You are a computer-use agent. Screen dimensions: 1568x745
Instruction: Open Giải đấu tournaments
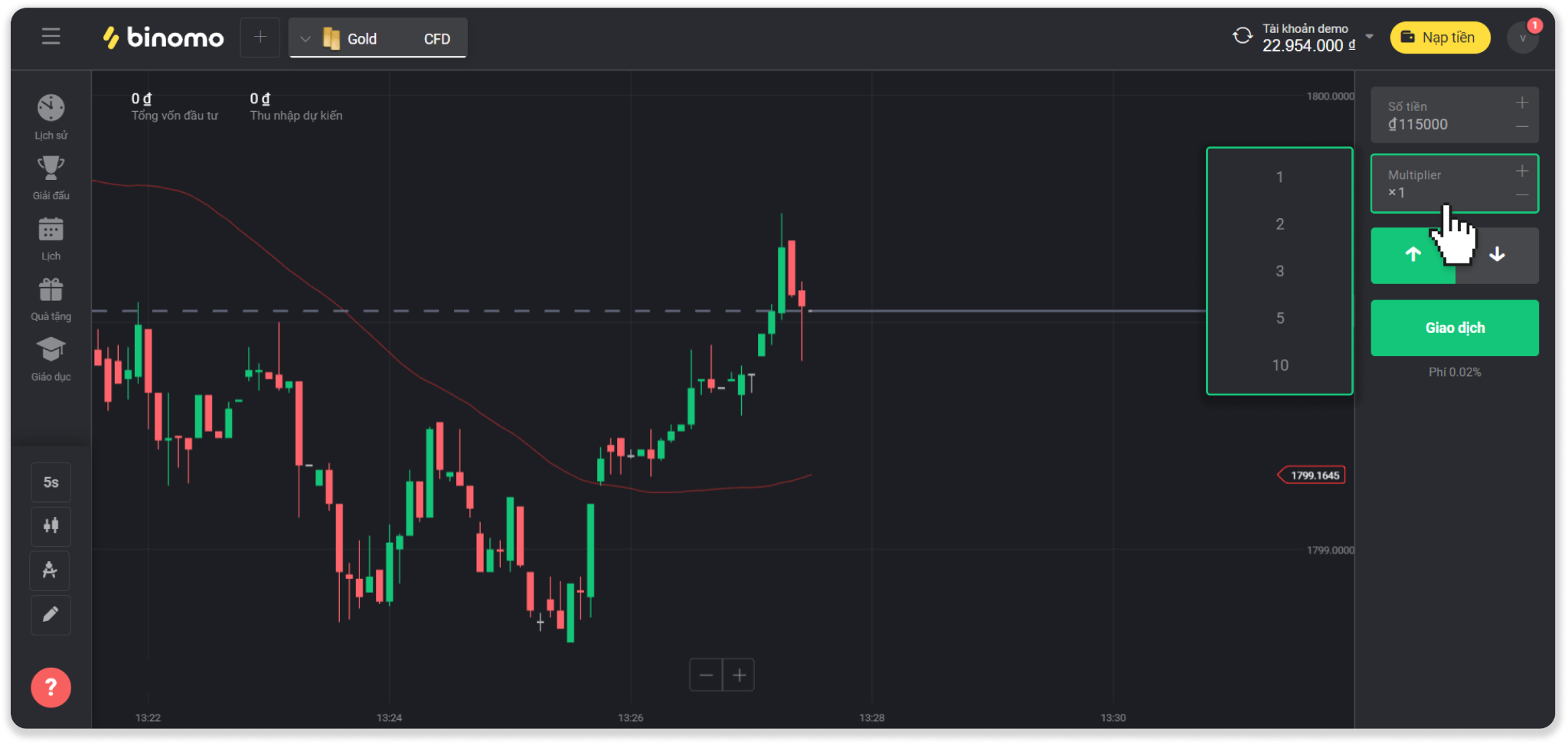click(51, 178)
